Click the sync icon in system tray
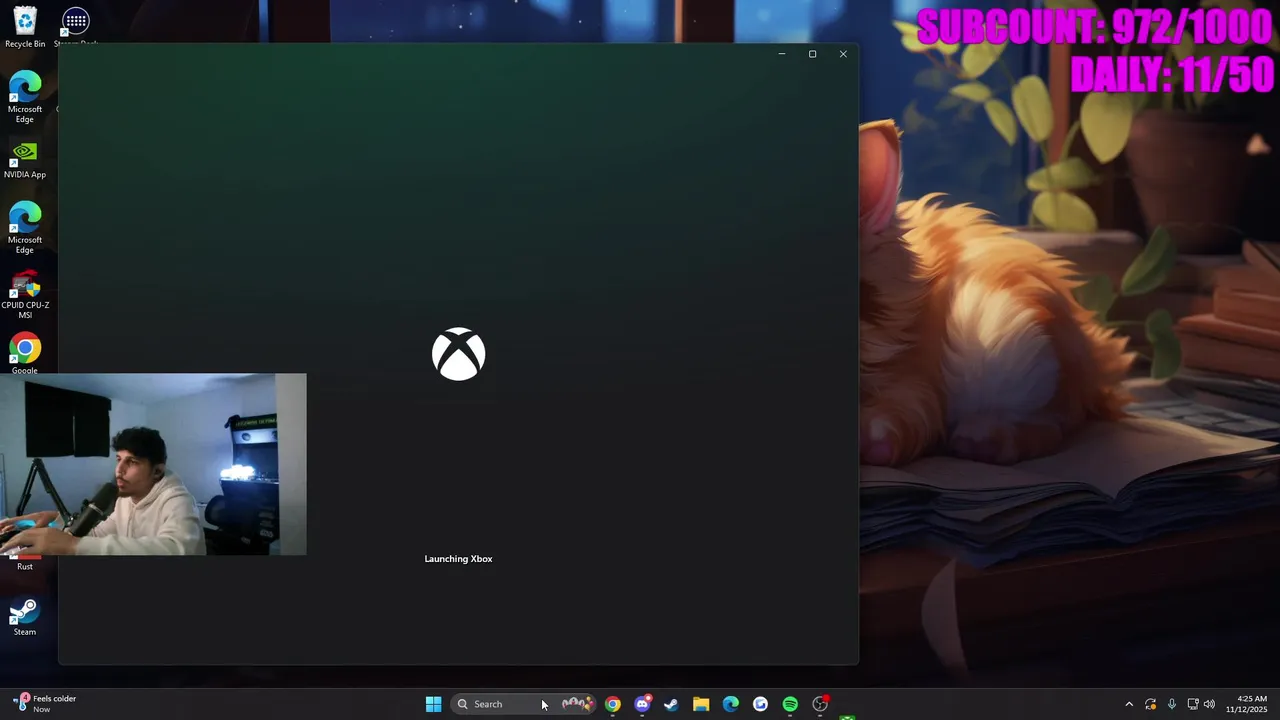This screenshot has height=720, width=1280. pos(1150,704)
